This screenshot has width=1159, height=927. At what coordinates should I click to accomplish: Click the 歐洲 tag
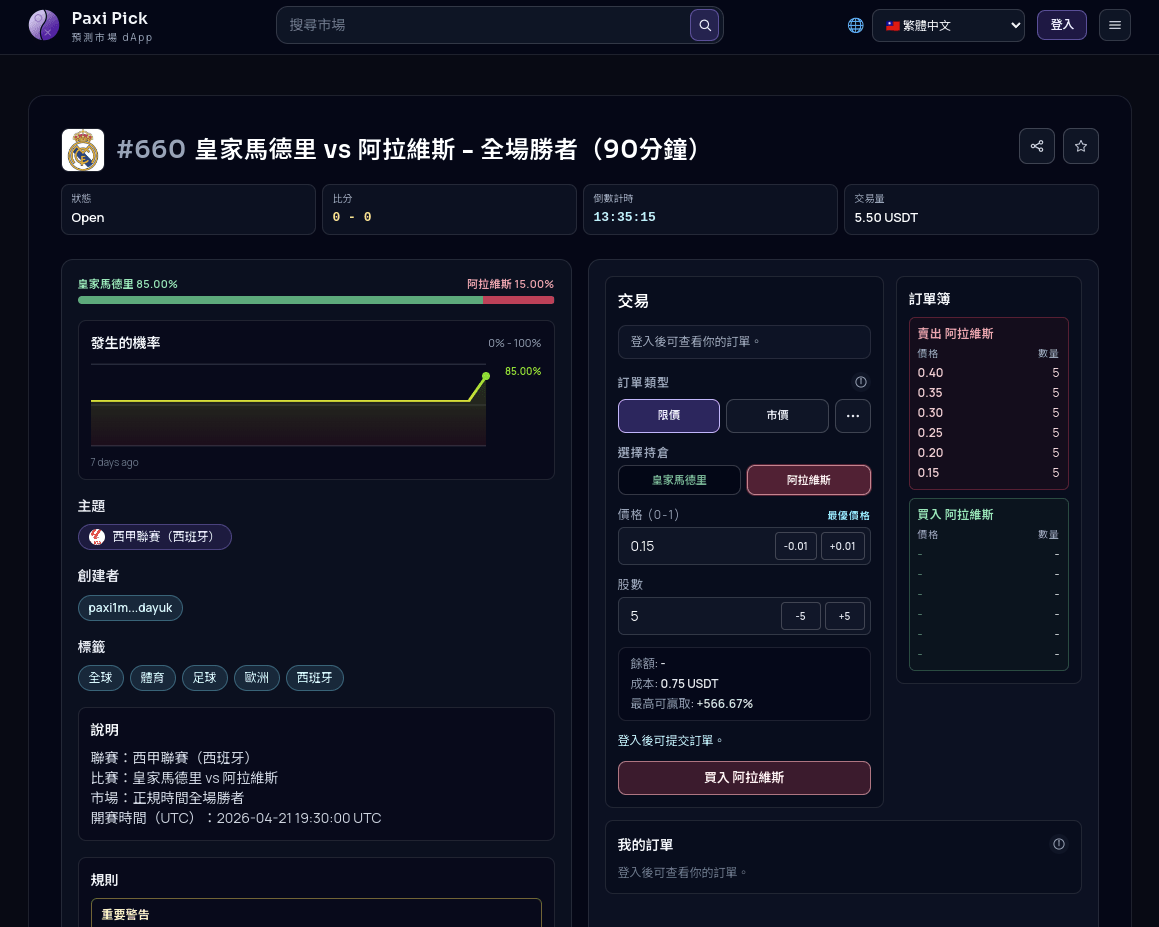(256, 678)
